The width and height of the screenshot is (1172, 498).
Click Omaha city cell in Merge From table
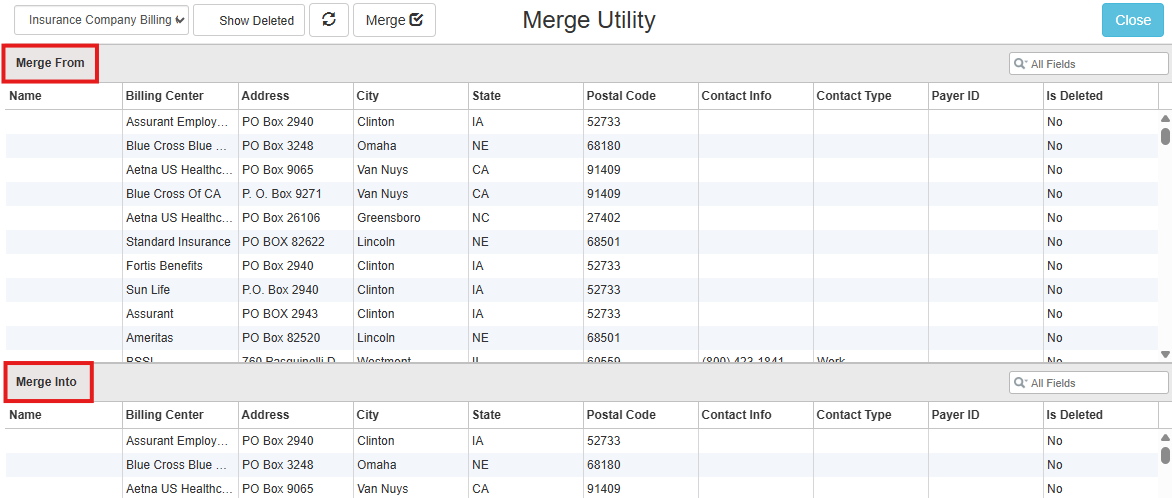410,146
